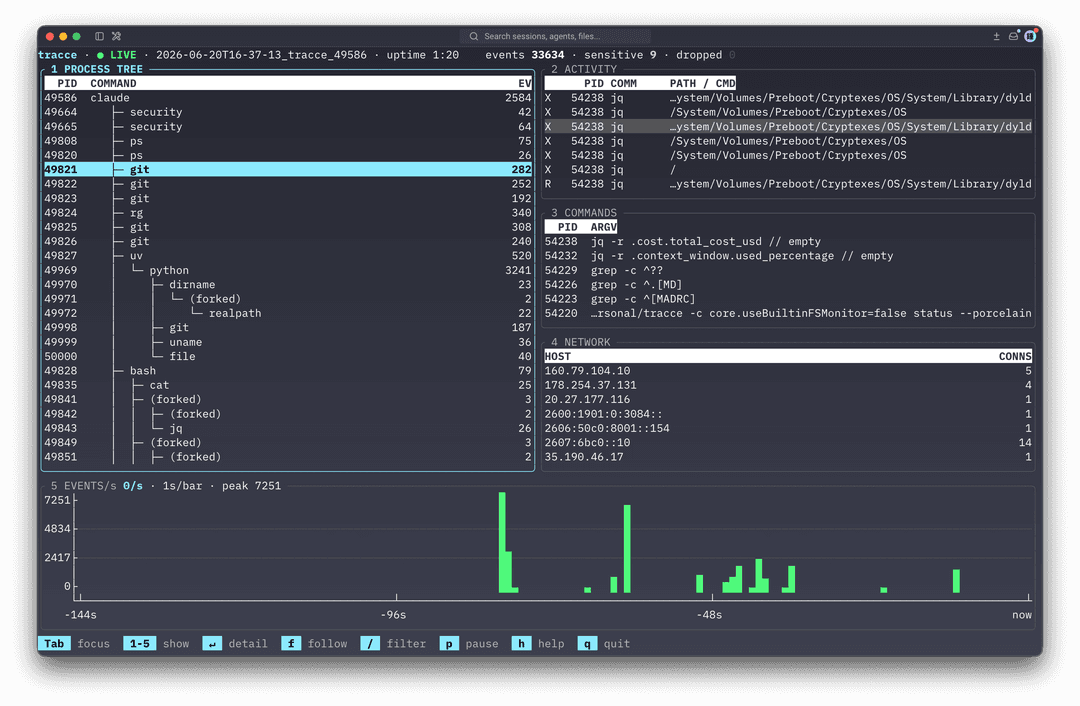This screenshot has height=706, width=1080.
Task: Select command 54223 grep -c ^[MADRC]
Action: pyautogui.click(x=788, y=299)
